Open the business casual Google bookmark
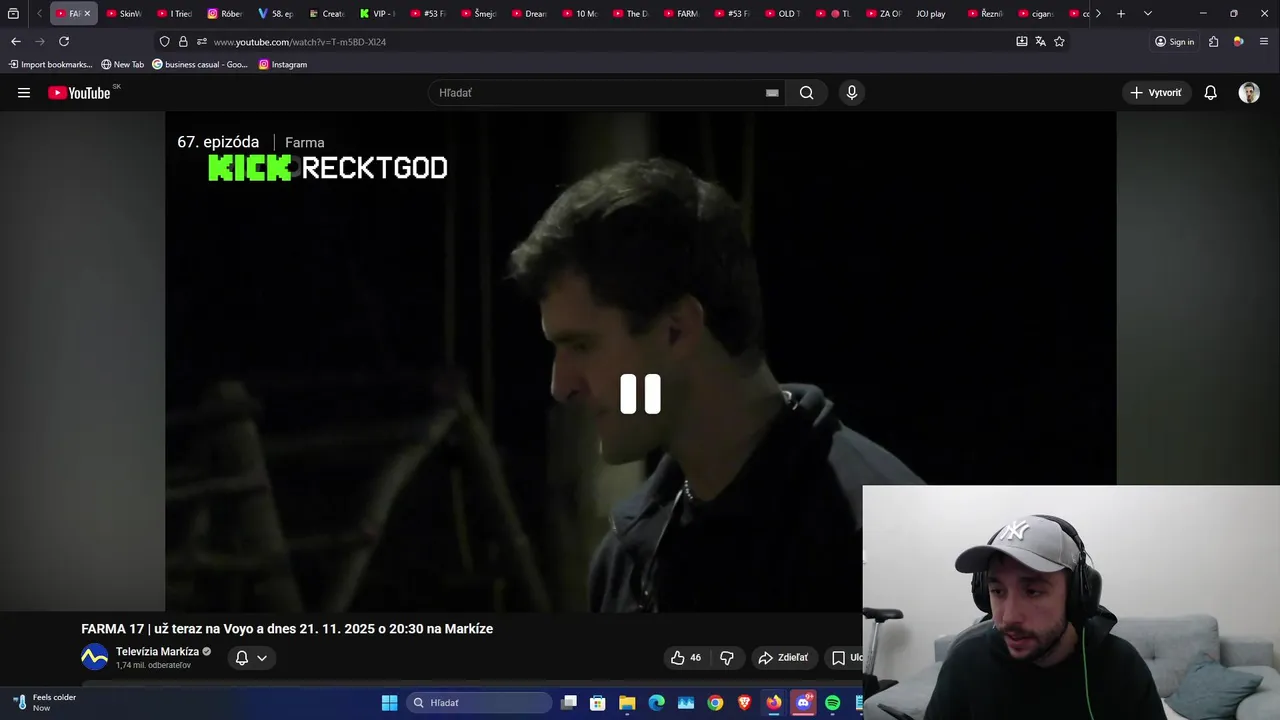Viewport: 1280px width, 720px height. (200, 64)
